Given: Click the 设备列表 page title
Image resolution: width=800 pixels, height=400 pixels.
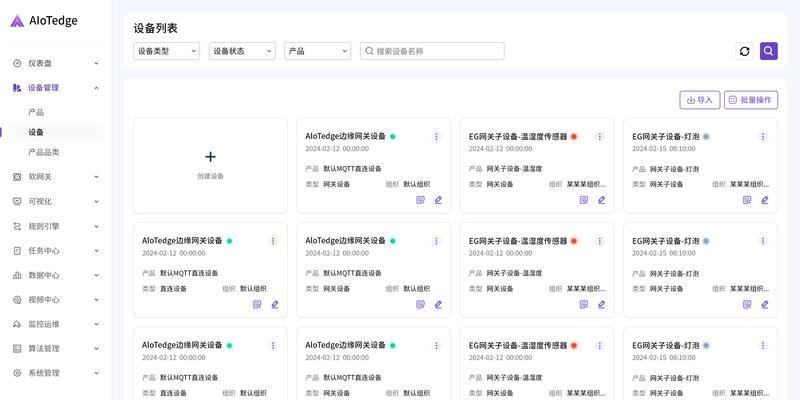Looking at the screenshot, I should point(156,29).
